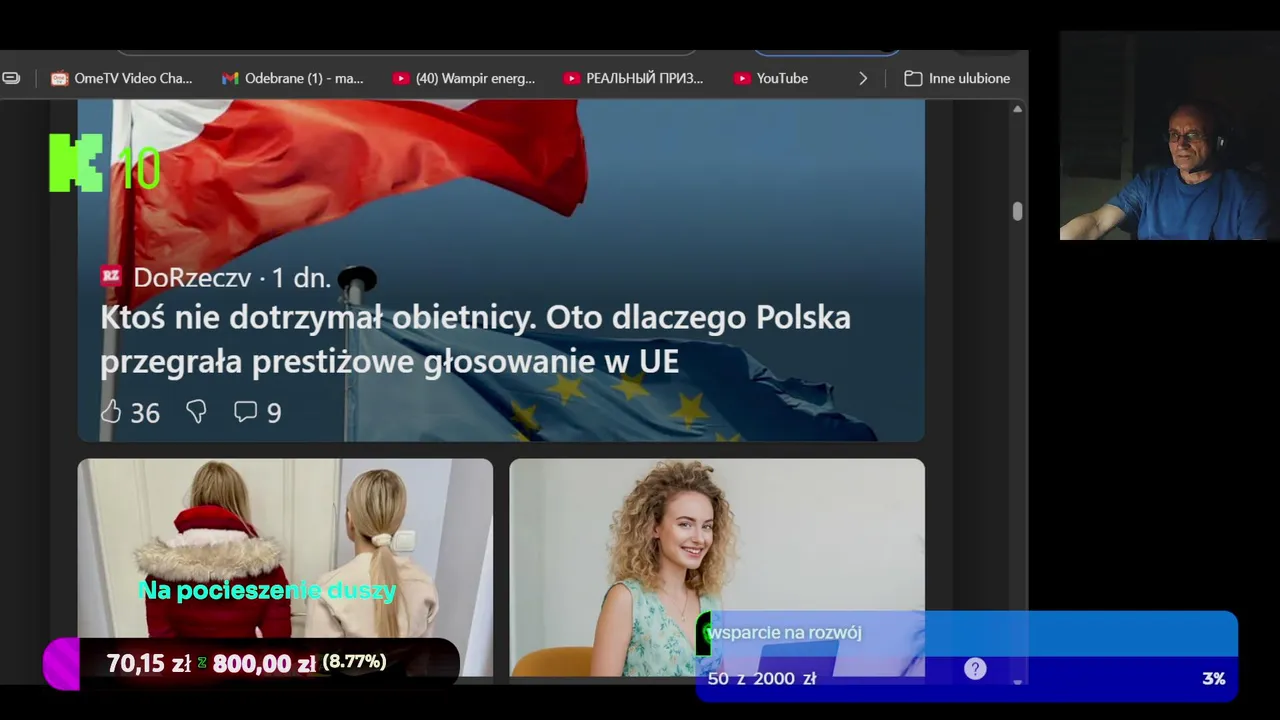This screenshot has height=720, width=1280.
Task: Click the green Kick logo overlay
Action: (76, 162)
